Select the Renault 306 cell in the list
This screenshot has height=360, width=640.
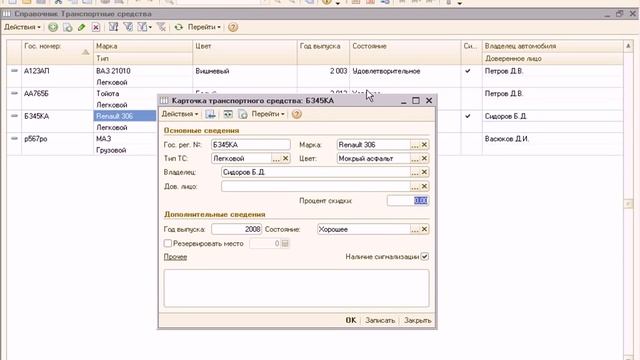pyautogui.click(x=125, y=116)
